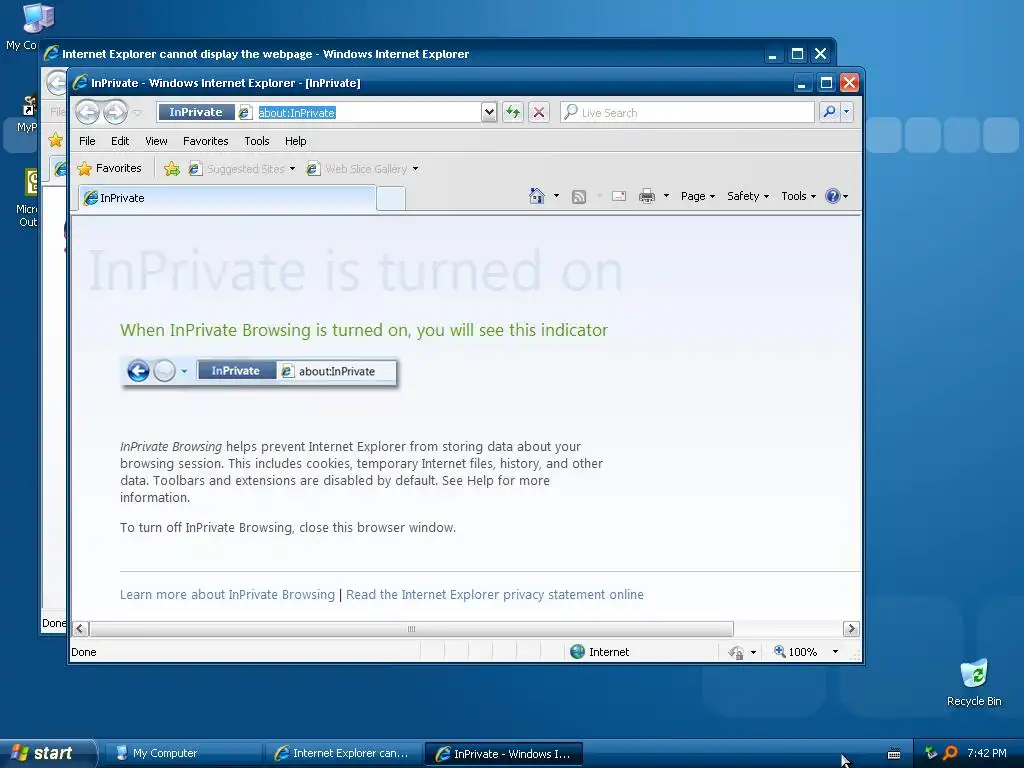Image resolution: width=1024 pixels, height=768 pixels.
Task: Click horizontal scrollbar right arrow
Action: click(x=850, y=629)
